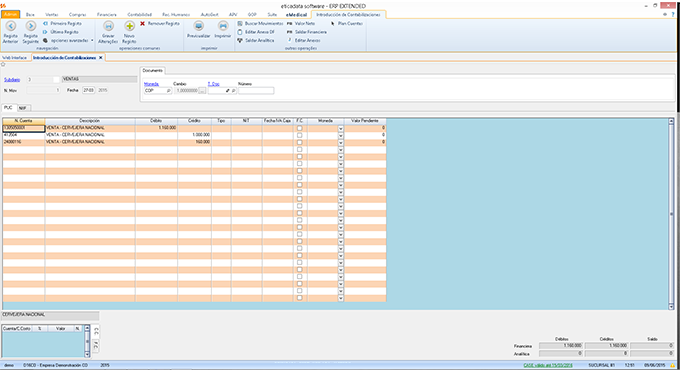Open Moneda dropdown for row 417504
Screen dimensions: 680x370
click(x=340, y=135)
